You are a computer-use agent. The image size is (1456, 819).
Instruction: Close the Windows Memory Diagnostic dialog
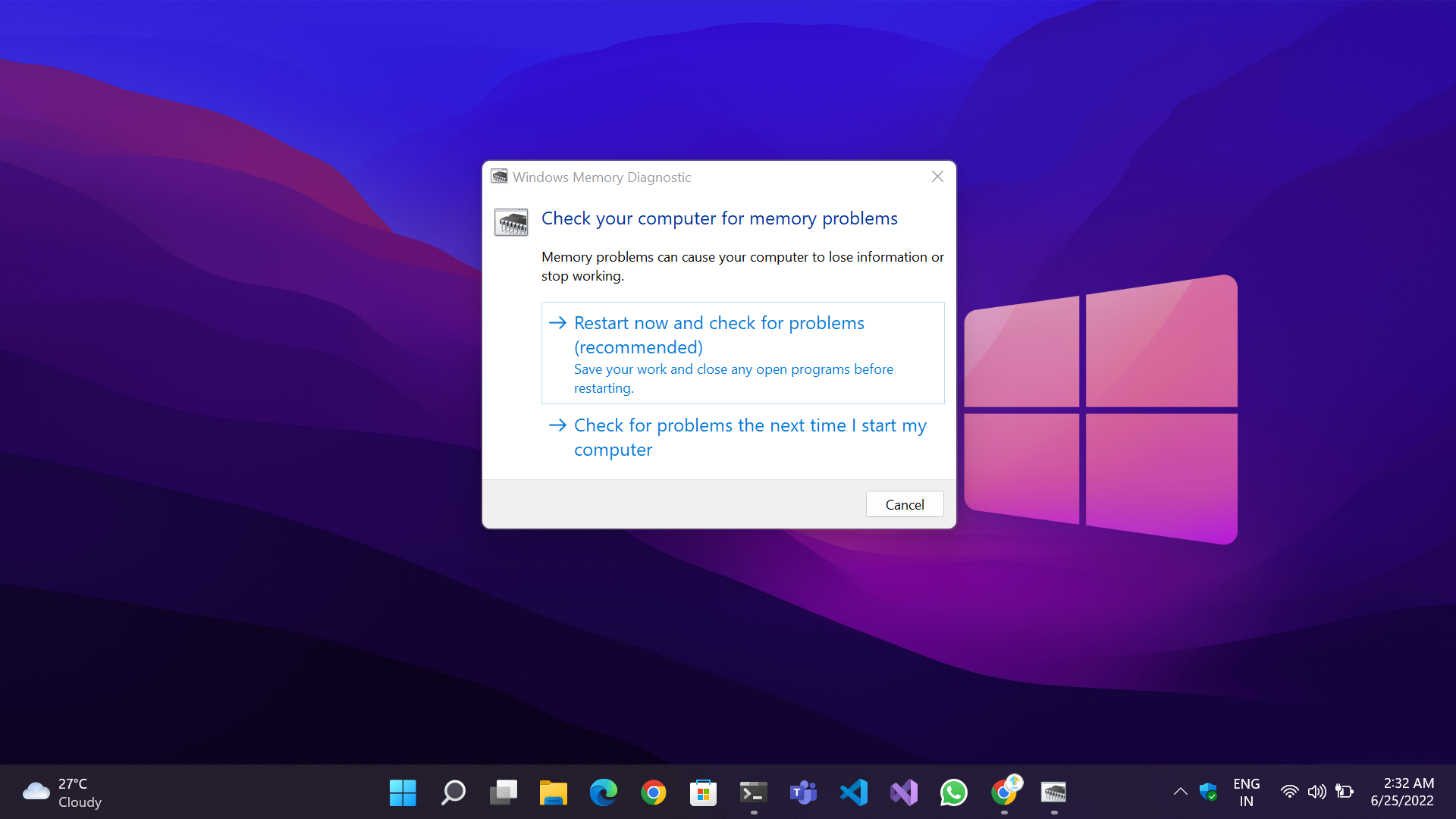tap(937, 177)
